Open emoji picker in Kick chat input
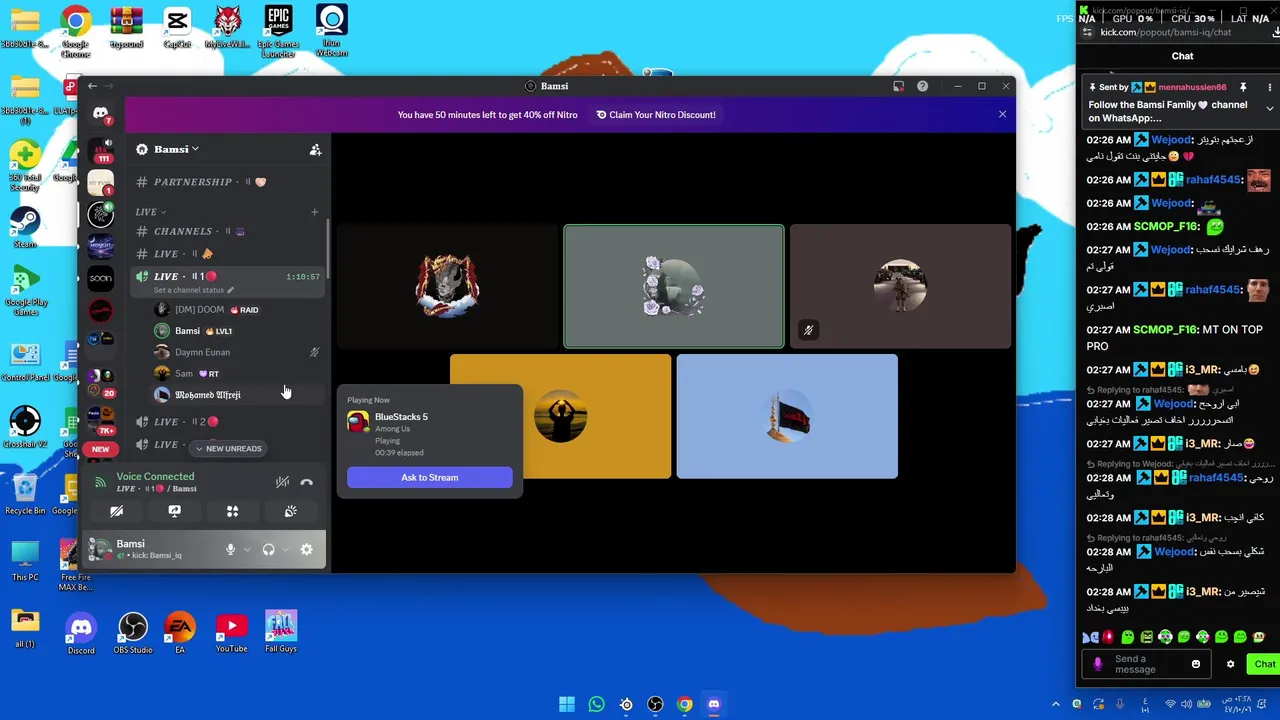This screenshot has width=1280, height=720. click(1196, 664)
